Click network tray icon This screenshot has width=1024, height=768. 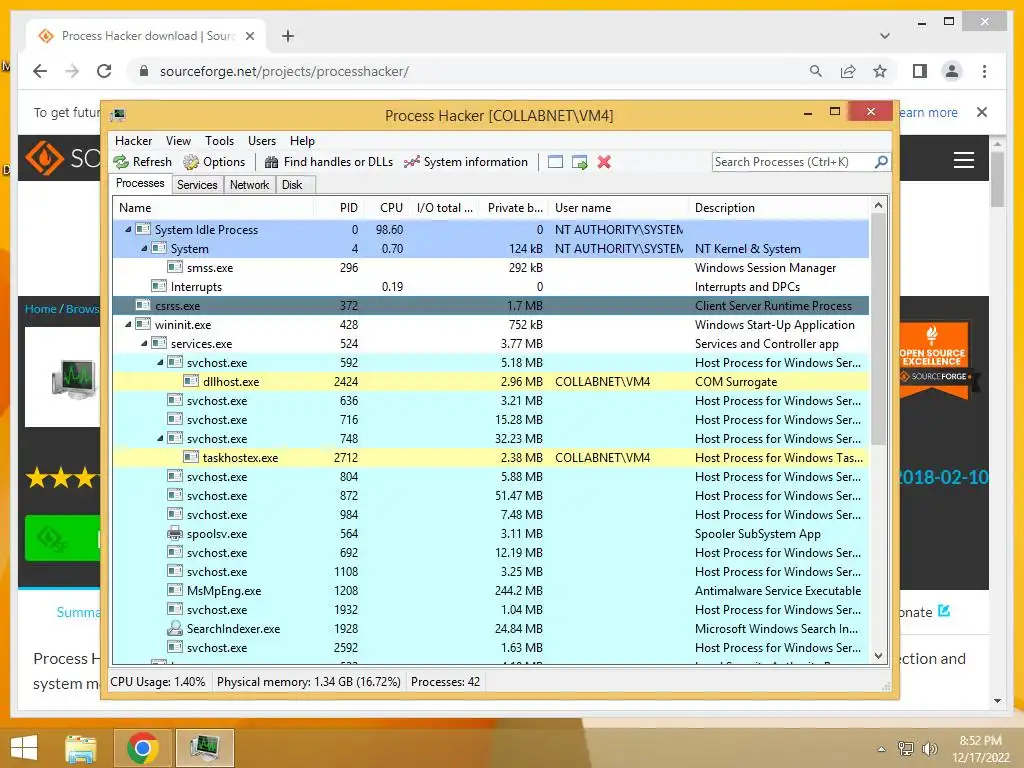[905, 748]
